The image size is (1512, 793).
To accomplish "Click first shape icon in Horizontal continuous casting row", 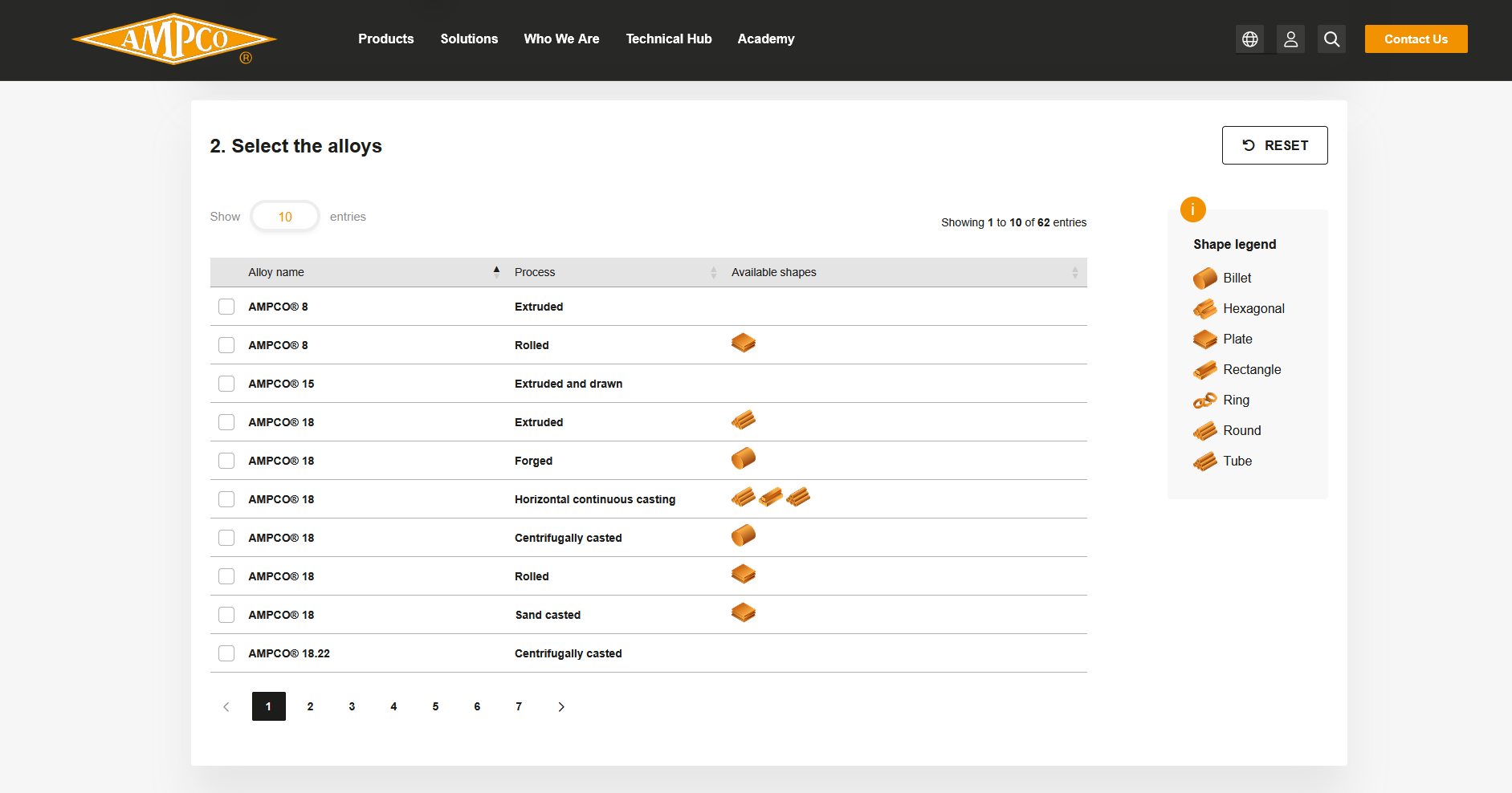I will coord(744,498).
